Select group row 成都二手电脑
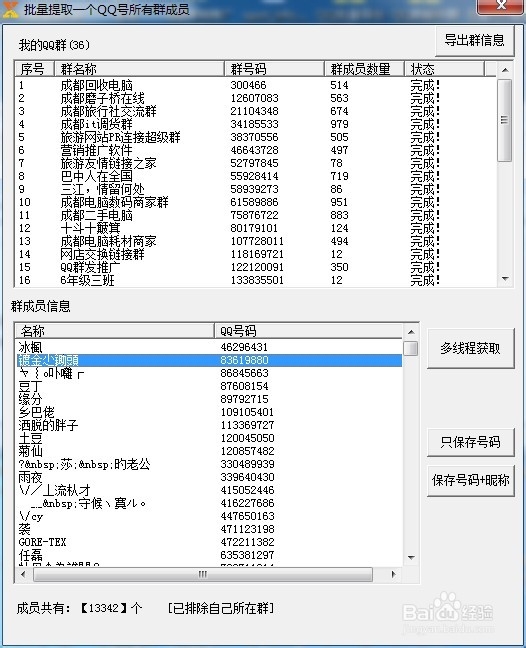 (255, 215)
